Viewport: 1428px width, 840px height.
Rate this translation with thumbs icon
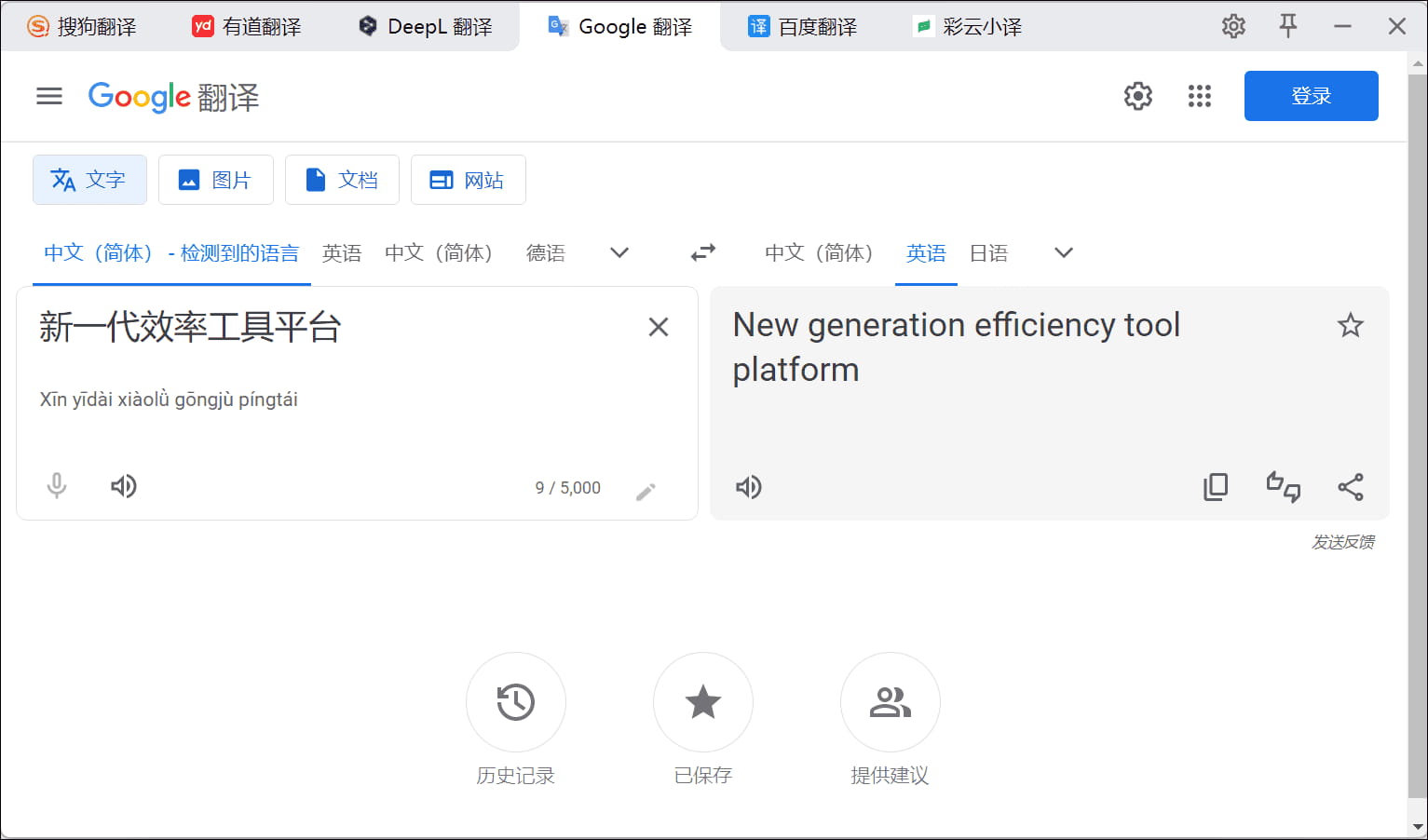[x=1284, y=487]
